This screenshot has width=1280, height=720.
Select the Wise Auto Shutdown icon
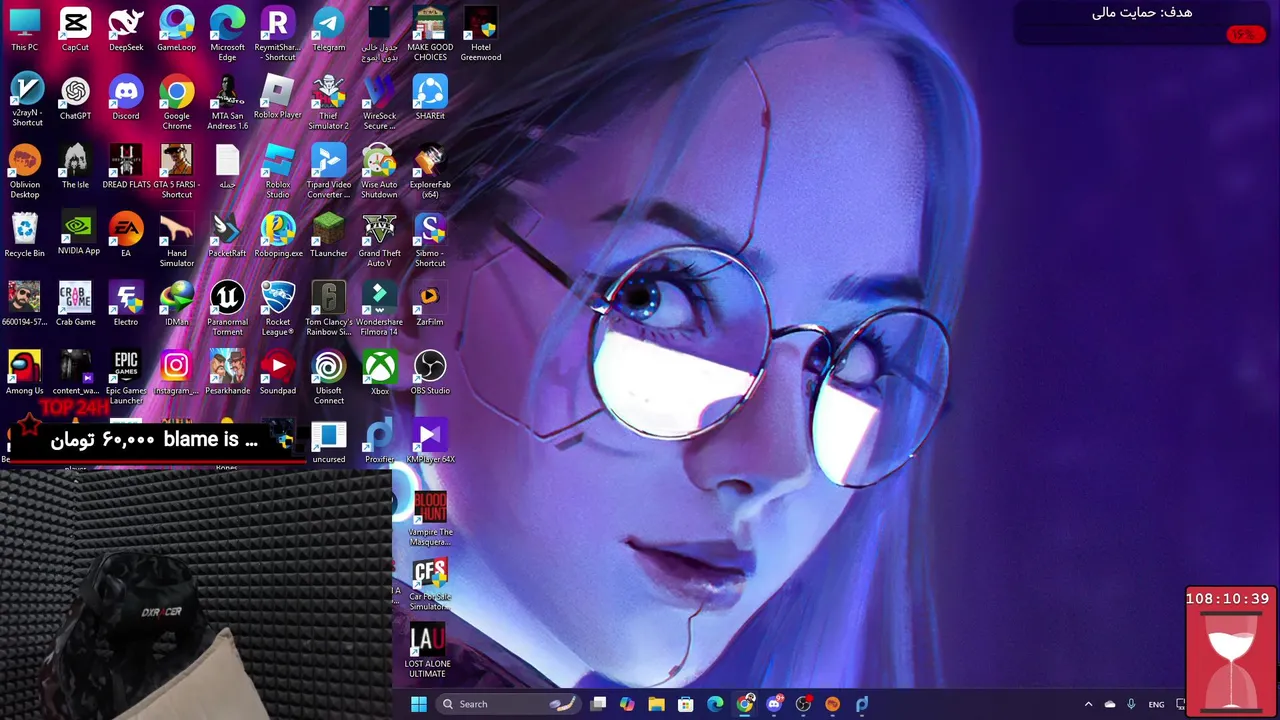380,171
